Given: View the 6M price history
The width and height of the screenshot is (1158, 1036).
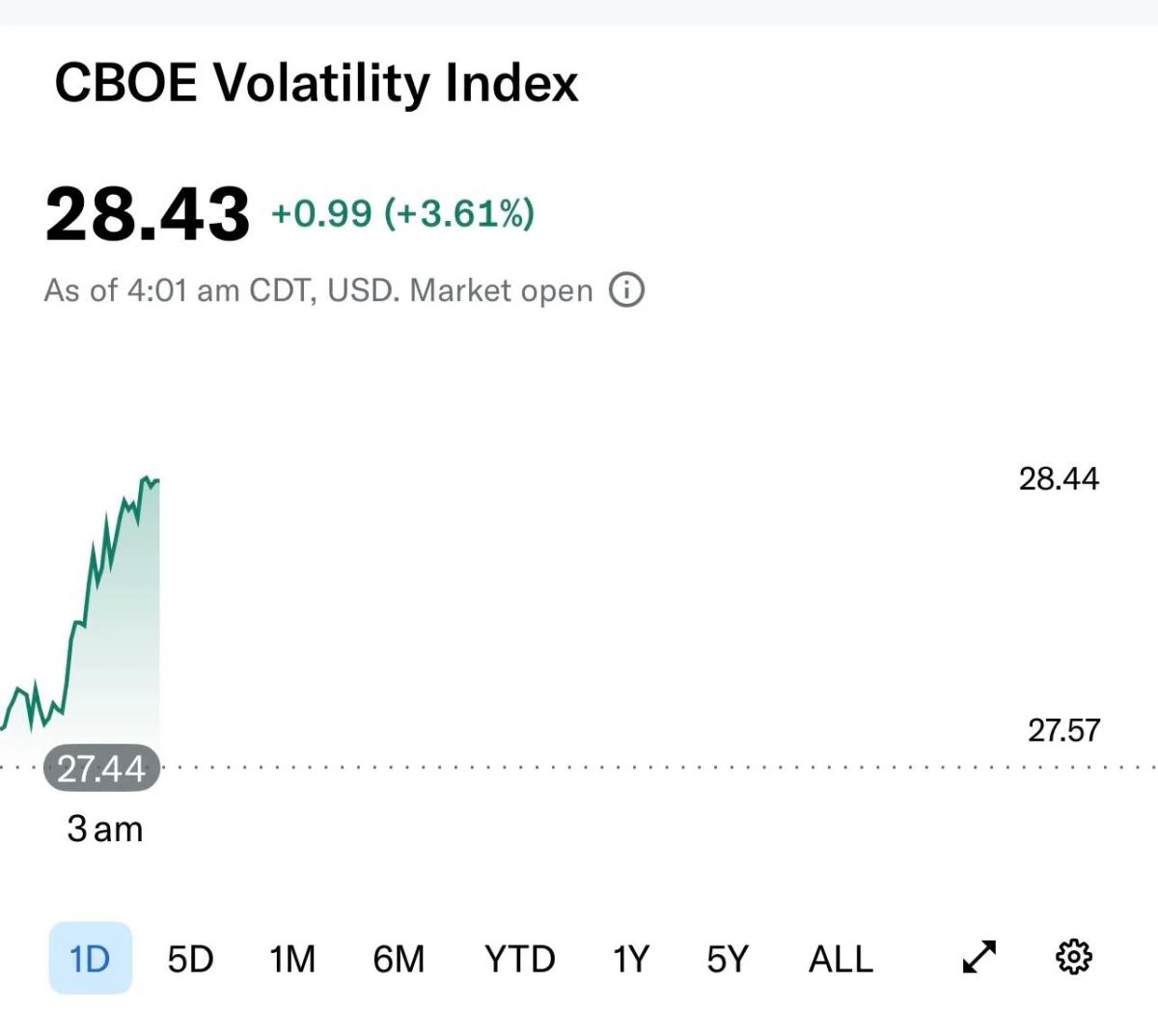Looking at the screenshot, I should pos(399,958).
